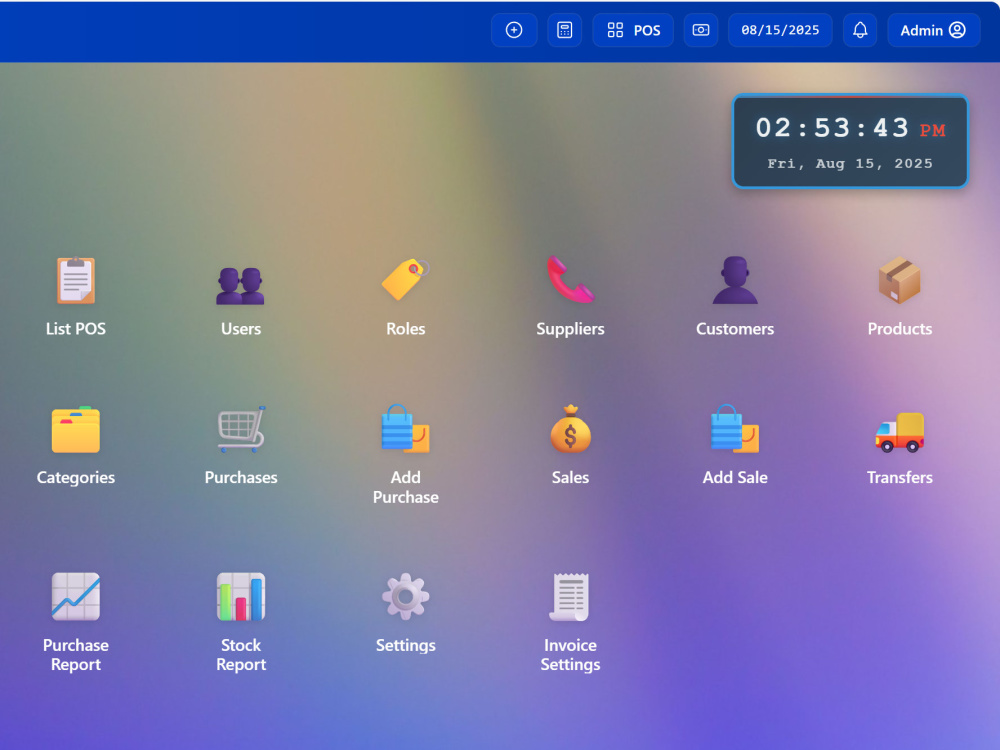Screen dimensions: 1000x750
Task: Click the digital clock widget
Action: tap(850, 141)
